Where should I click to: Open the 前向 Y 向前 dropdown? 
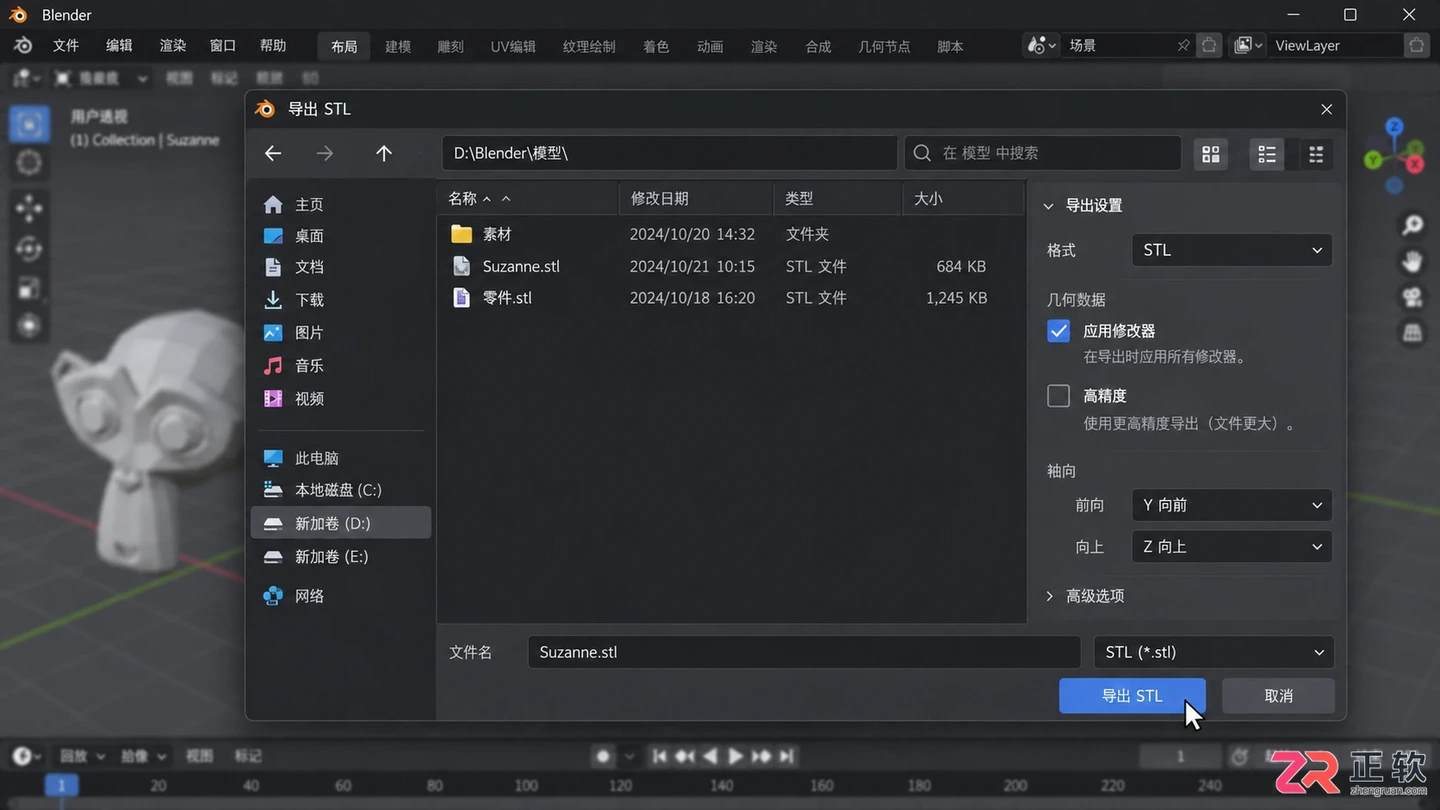click(1231, 505)
